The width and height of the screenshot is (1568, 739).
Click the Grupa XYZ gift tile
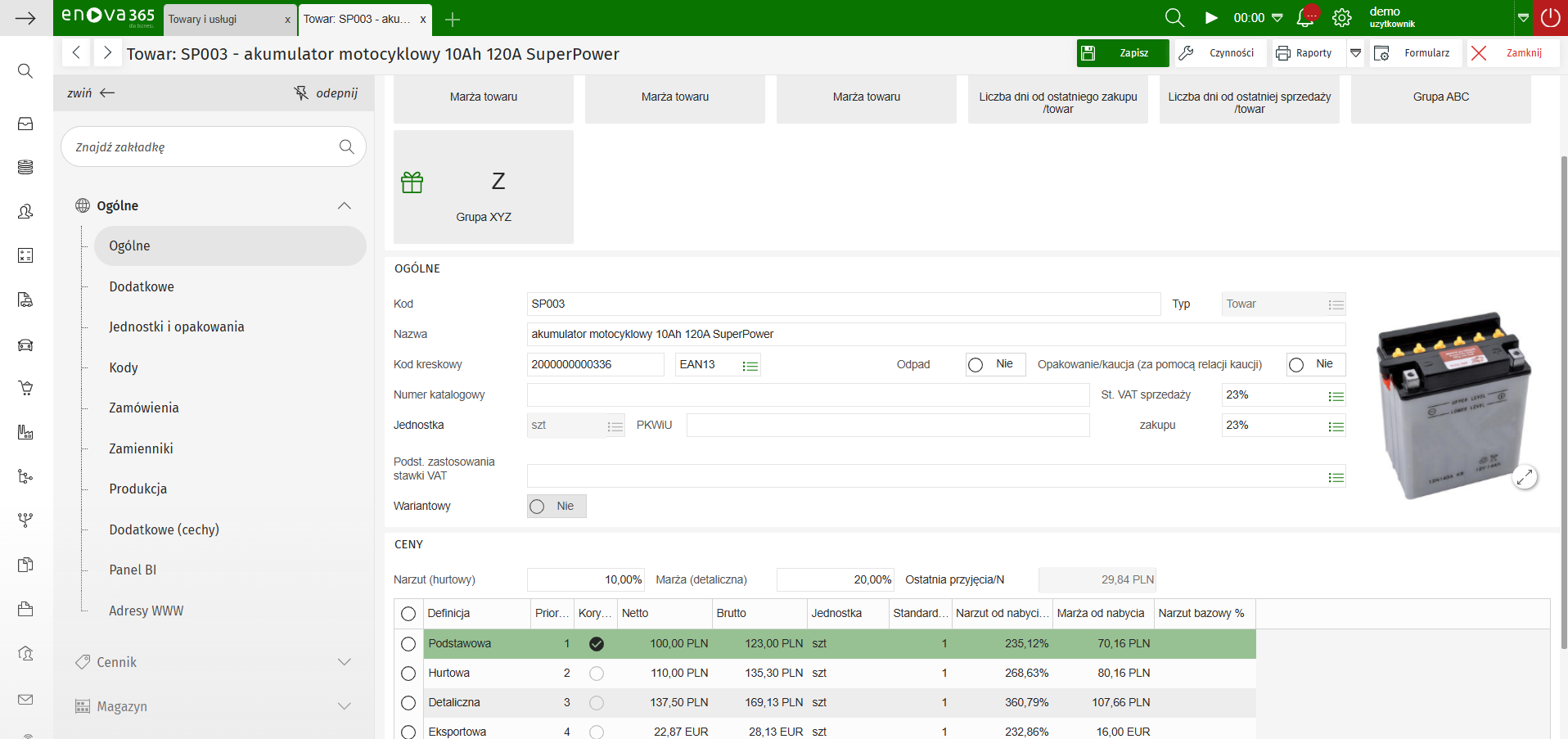(484, 187)
